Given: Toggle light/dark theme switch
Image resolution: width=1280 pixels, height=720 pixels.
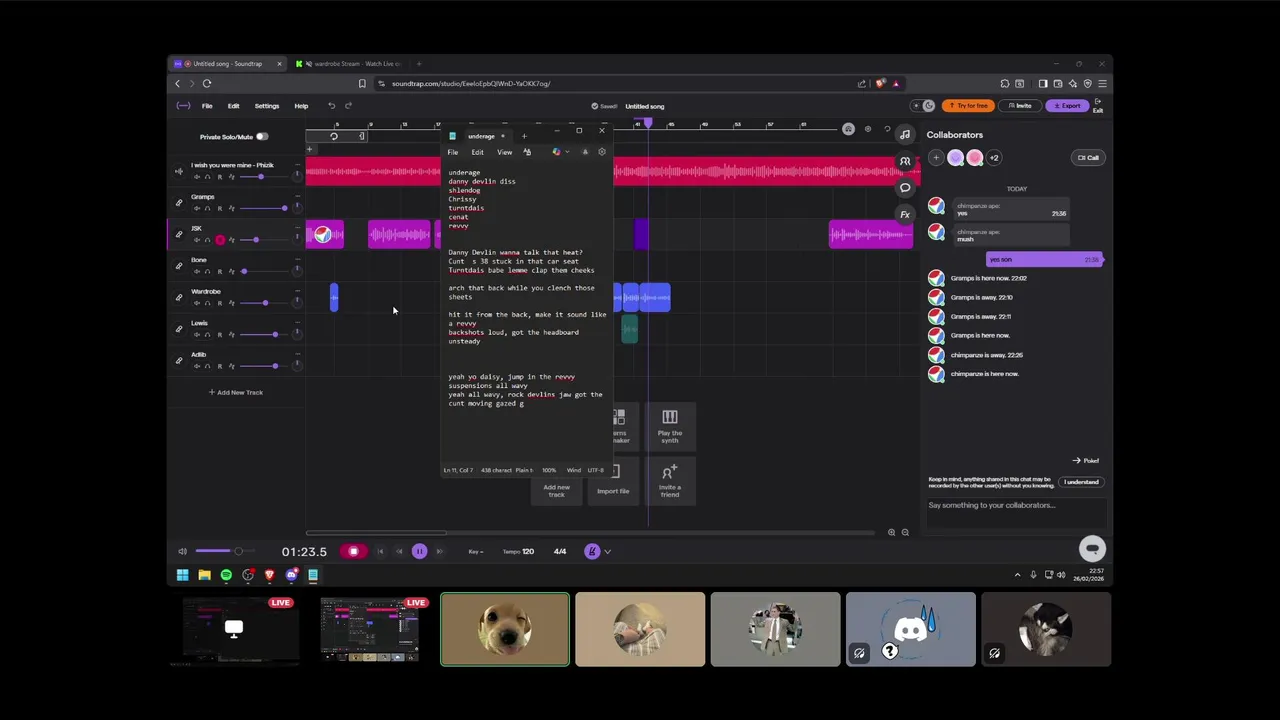Looking at the screenshot, I should [x=923, y=106].
